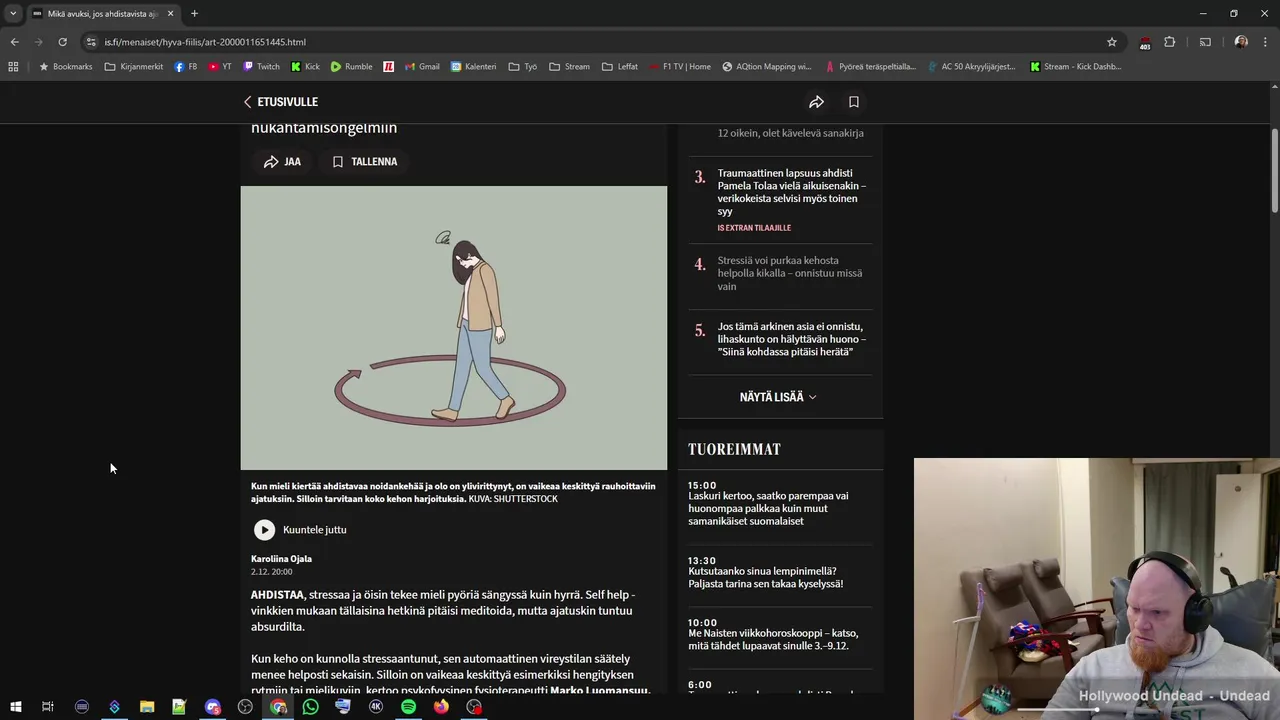Open the 4K downloader taskbar icon
1280x720 pixels.
tap(376, 707)
